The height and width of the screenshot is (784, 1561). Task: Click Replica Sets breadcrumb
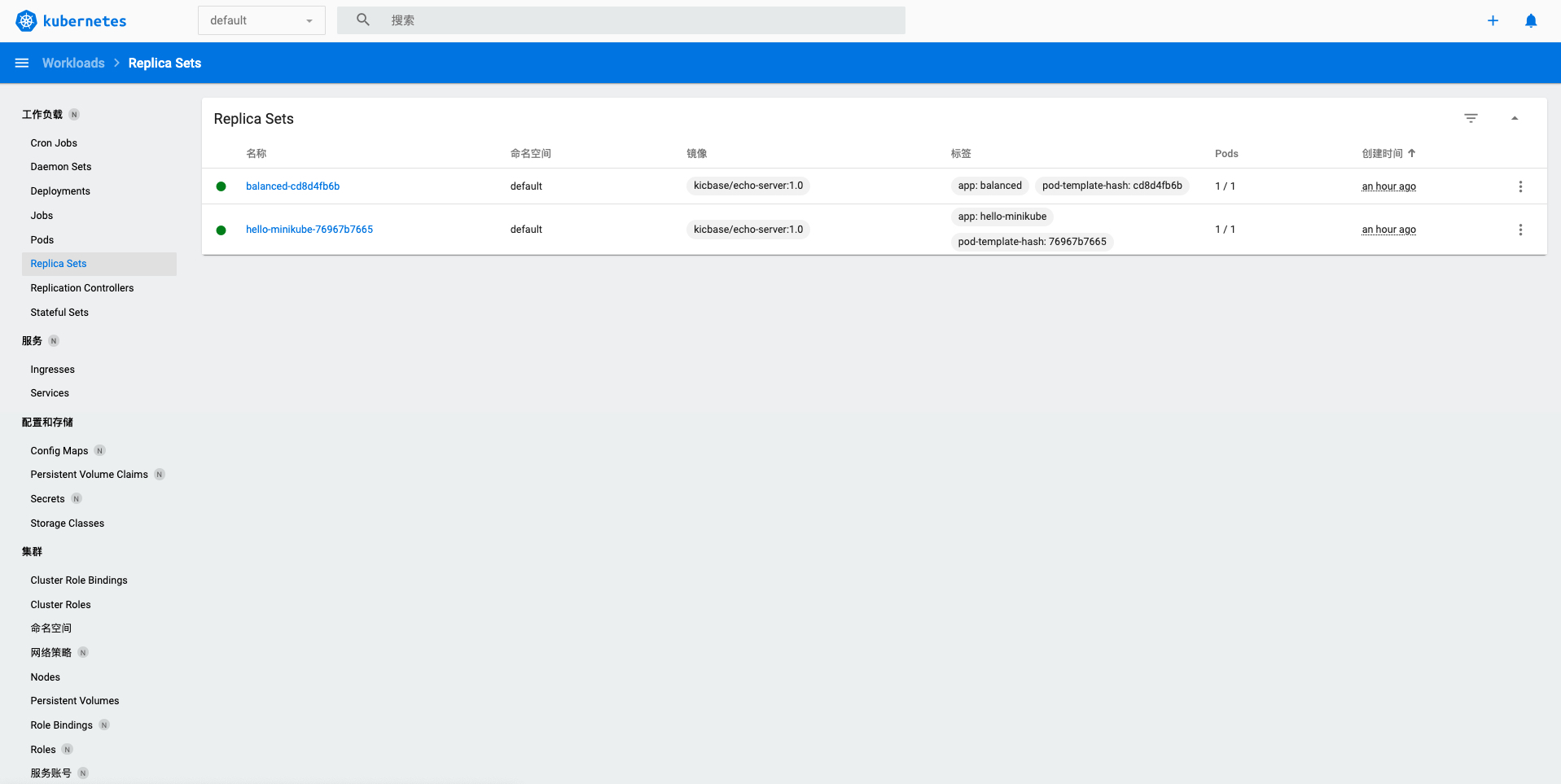coord(164,63)
